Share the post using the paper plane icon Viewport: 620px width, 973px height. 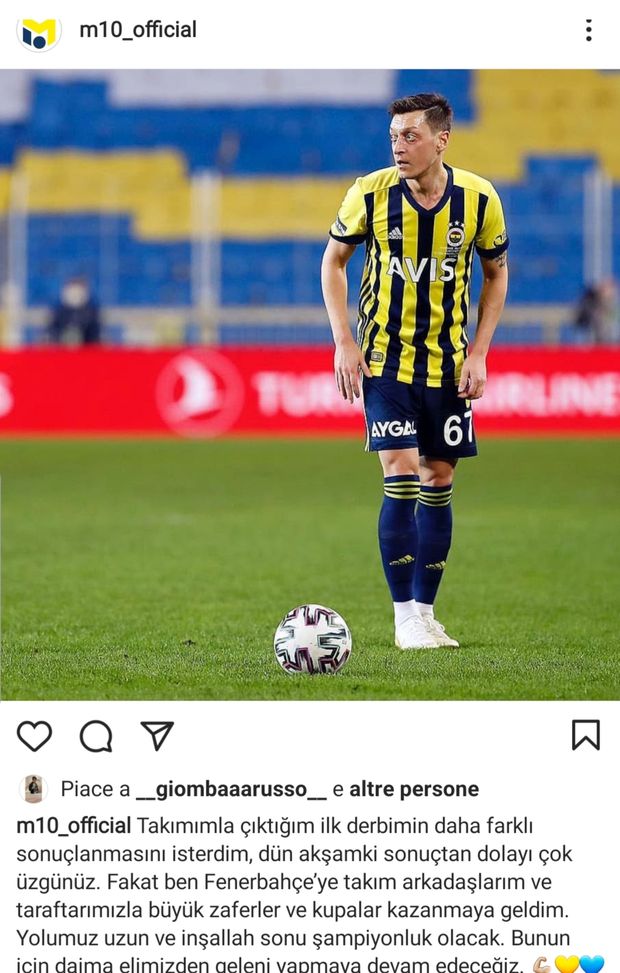tap(157, 736)
